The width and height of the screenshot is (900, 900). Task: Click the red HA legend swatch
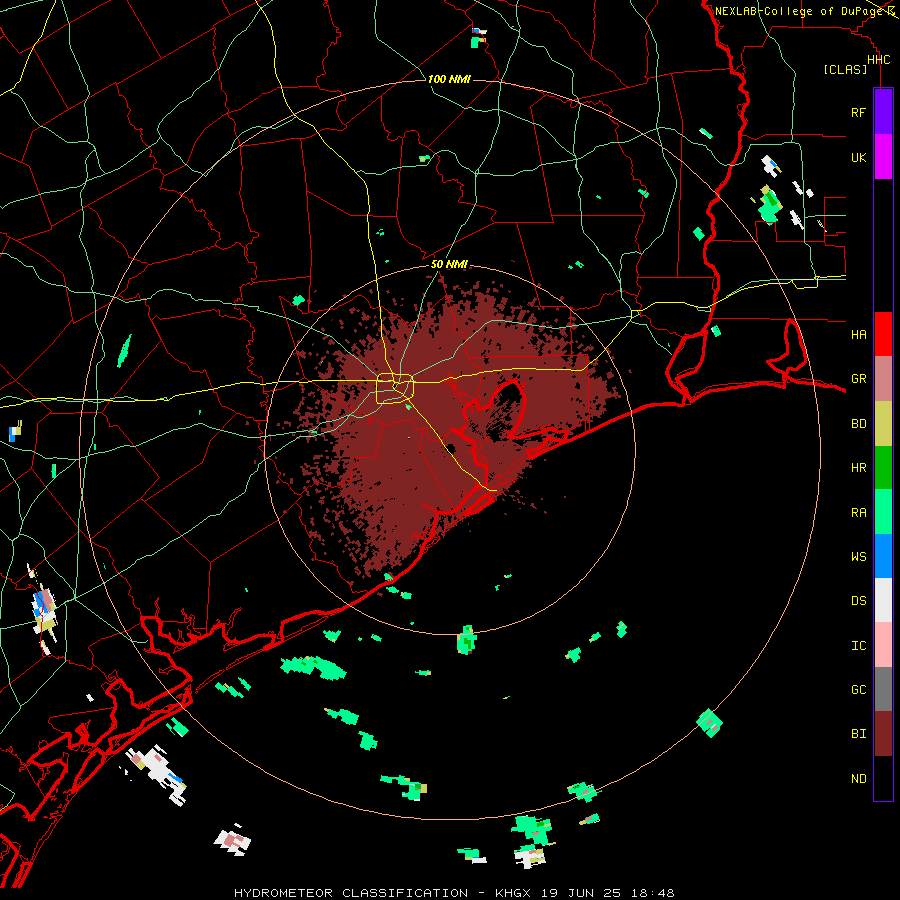coord(883,334)
